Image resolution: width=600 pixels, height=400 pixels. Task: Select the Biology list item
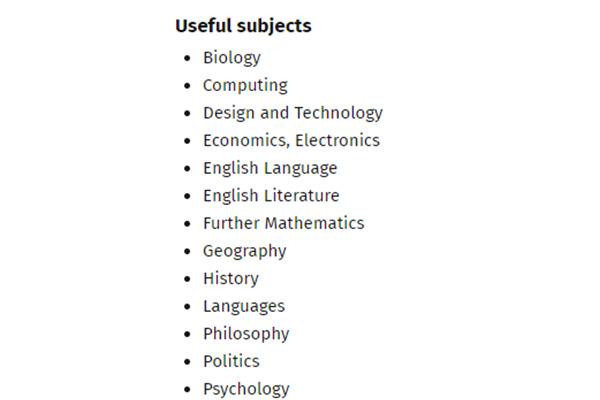[232, 58]
